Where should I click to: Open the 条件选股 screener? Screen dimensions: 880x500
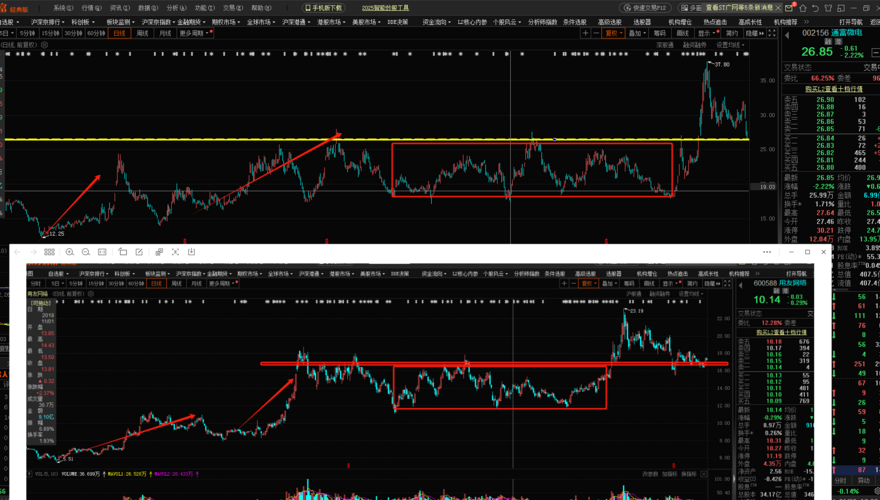pyautogui.click(x=575, y=22)
